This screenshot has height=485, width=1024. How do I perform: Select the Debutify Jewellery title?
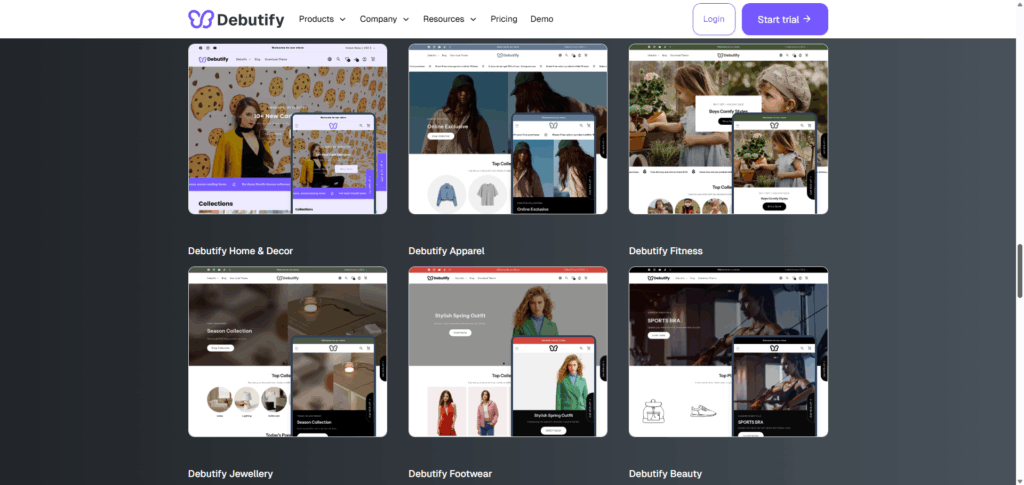[231, 473]
